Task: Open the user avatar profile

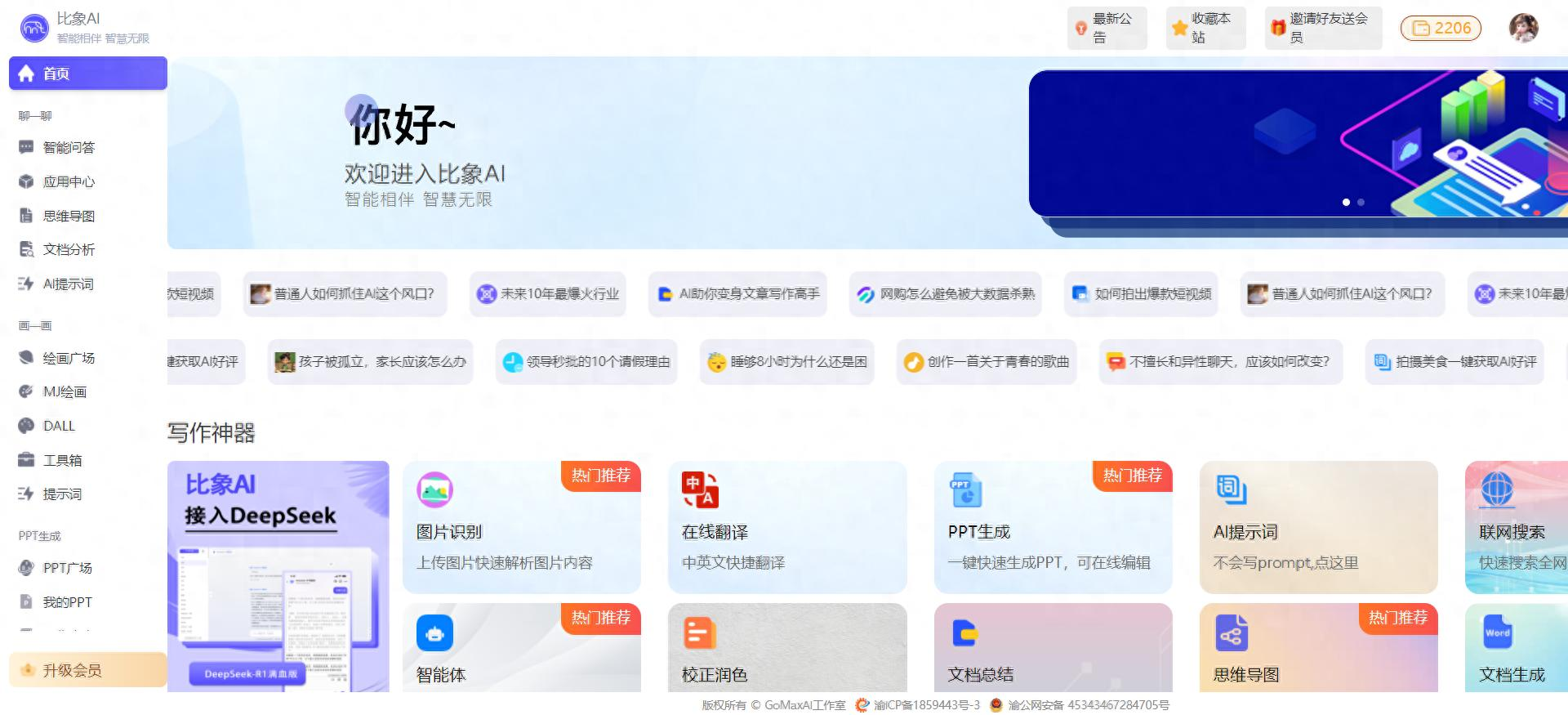Action: (1523, 28)
